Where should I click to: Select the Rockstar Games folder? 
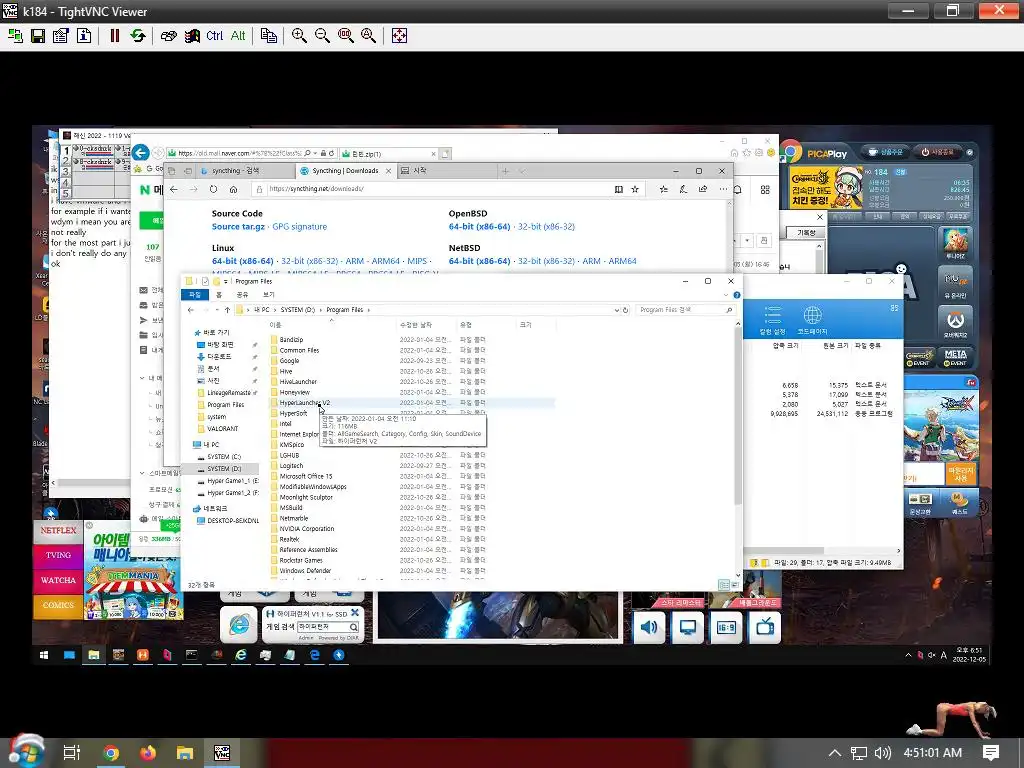[x=301, y=560]
